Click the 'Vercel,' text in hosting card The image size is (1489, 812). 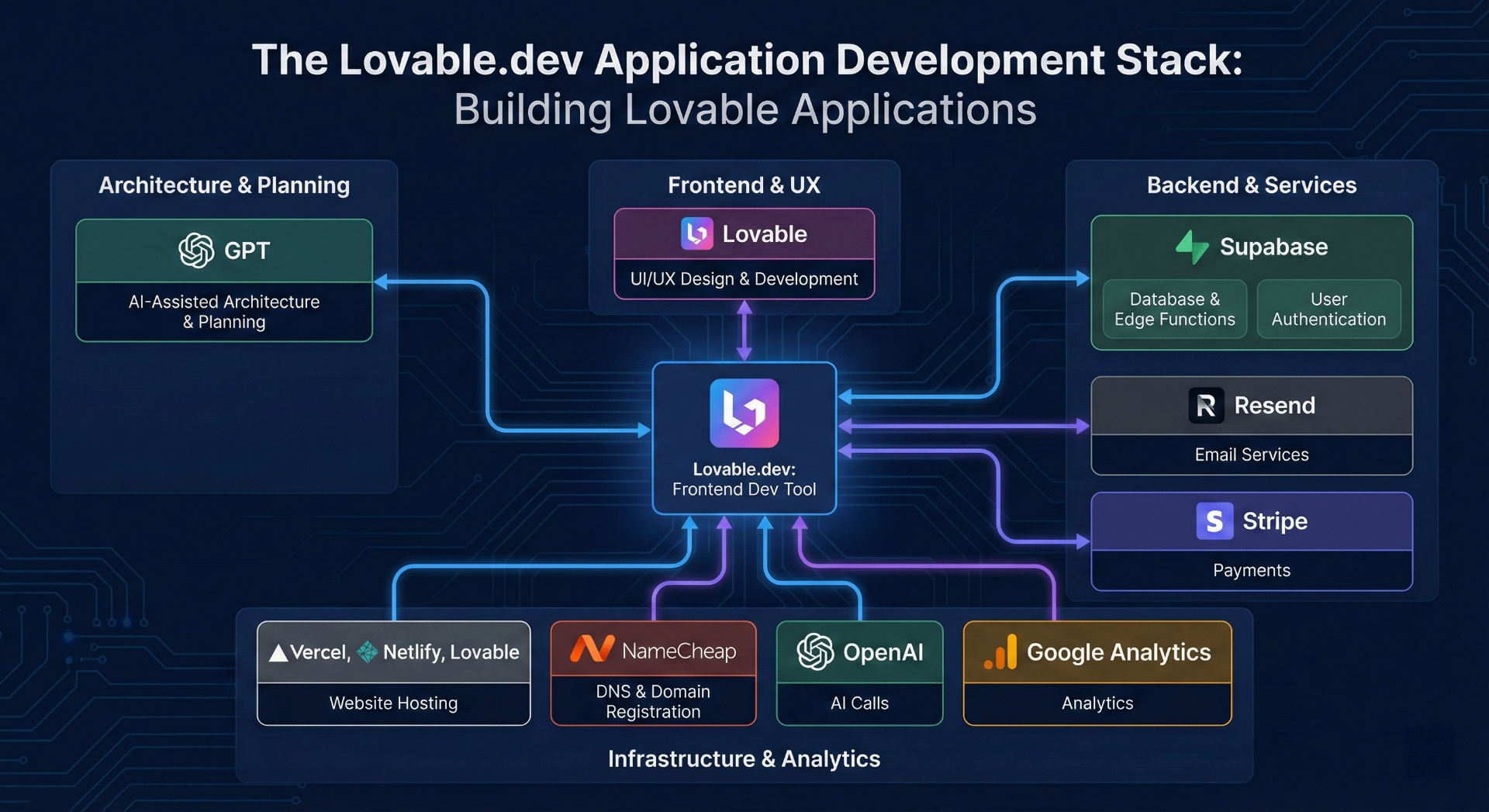[320, 653]
